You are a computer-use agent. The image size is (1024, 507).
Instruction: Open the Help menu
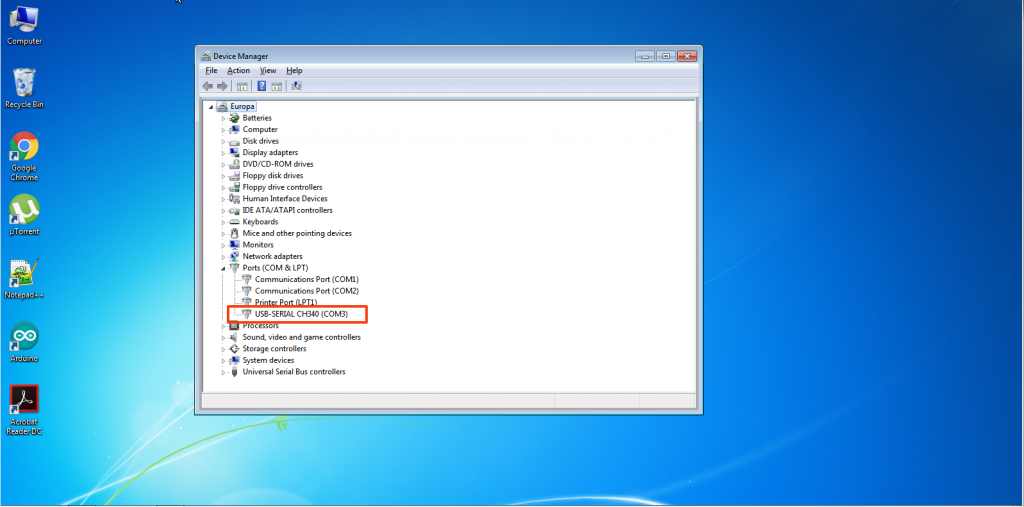294,71
